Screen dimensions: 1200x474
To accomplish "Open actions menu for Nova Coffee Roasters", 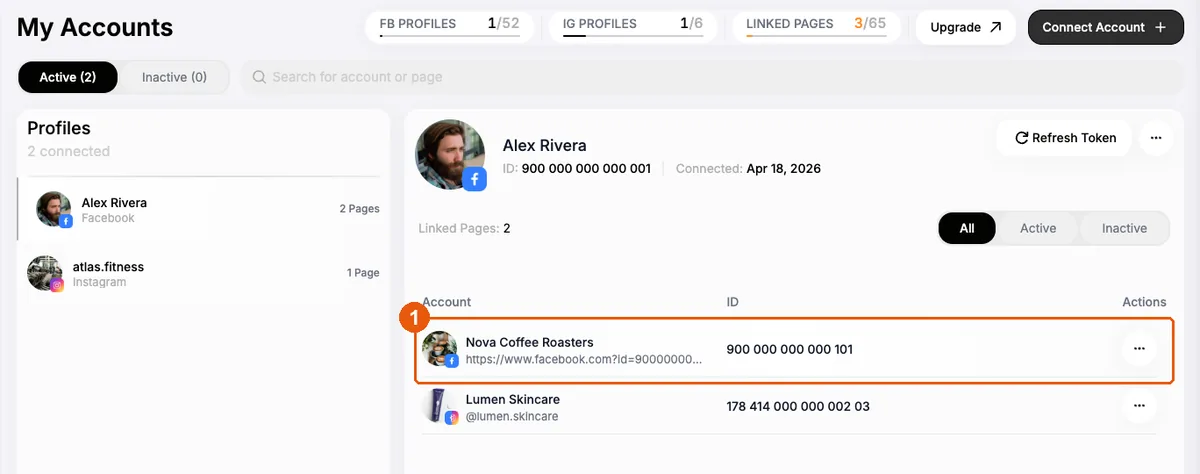I will pos(1138,349).
